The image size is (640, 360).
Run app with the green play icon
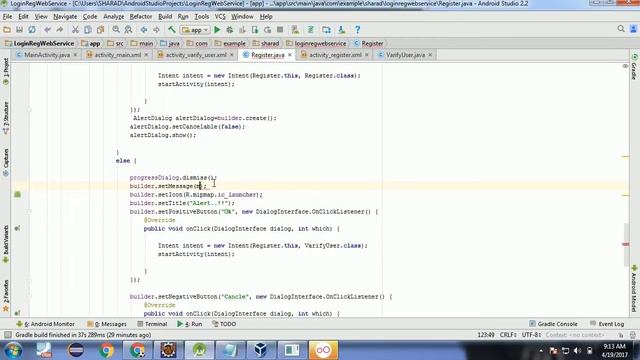tap(217, 29)
